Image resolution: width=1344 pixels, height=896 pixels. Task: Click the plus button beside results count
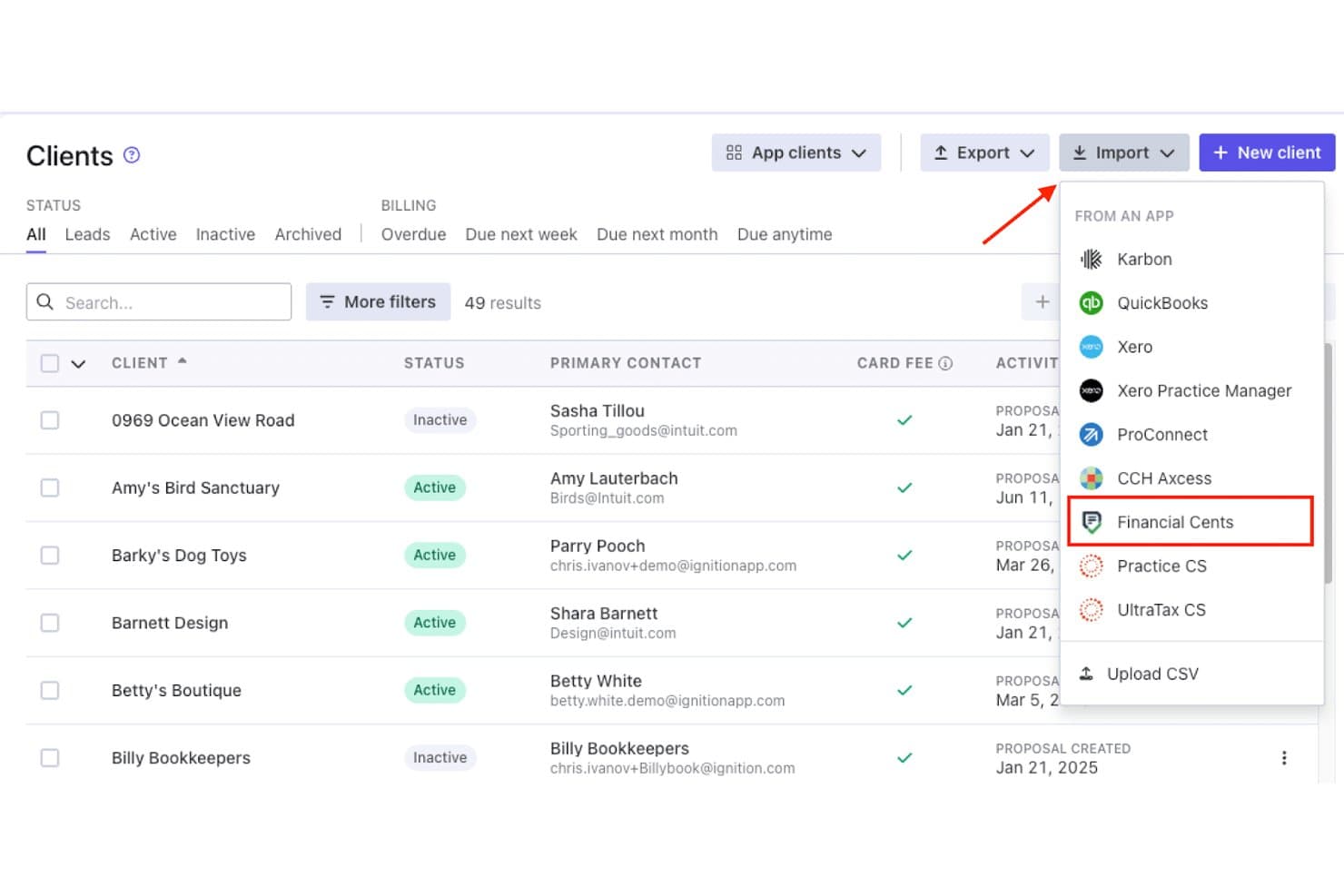point(1042,302)
